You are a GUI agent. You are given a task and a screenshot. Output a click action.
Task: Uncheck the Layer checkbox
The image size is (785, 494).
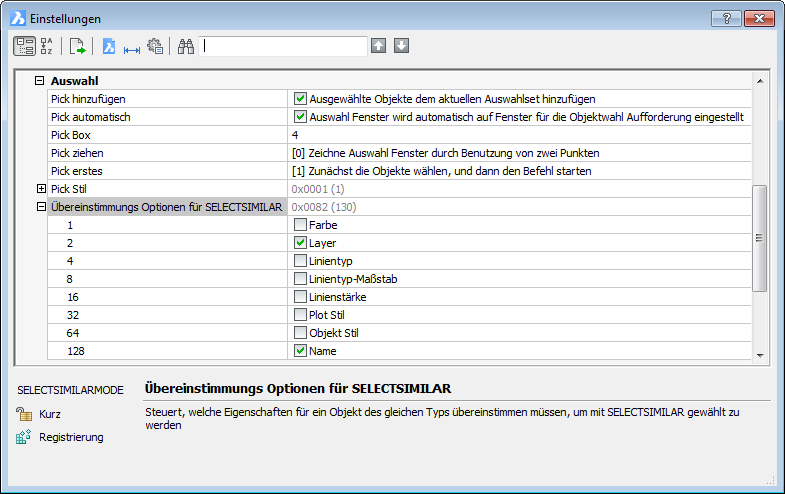click(x=300, y=243)
